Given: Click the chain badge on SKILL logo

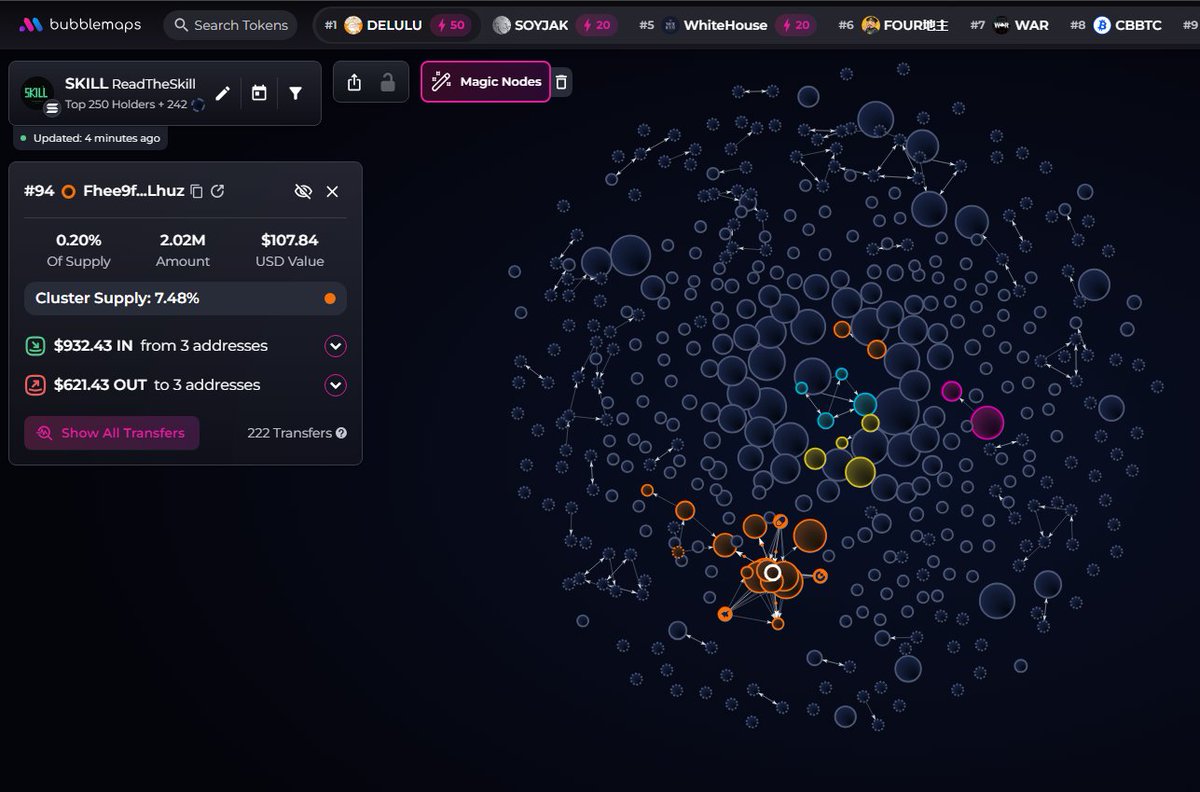Looking at the screenshot, I should [52, 107].
